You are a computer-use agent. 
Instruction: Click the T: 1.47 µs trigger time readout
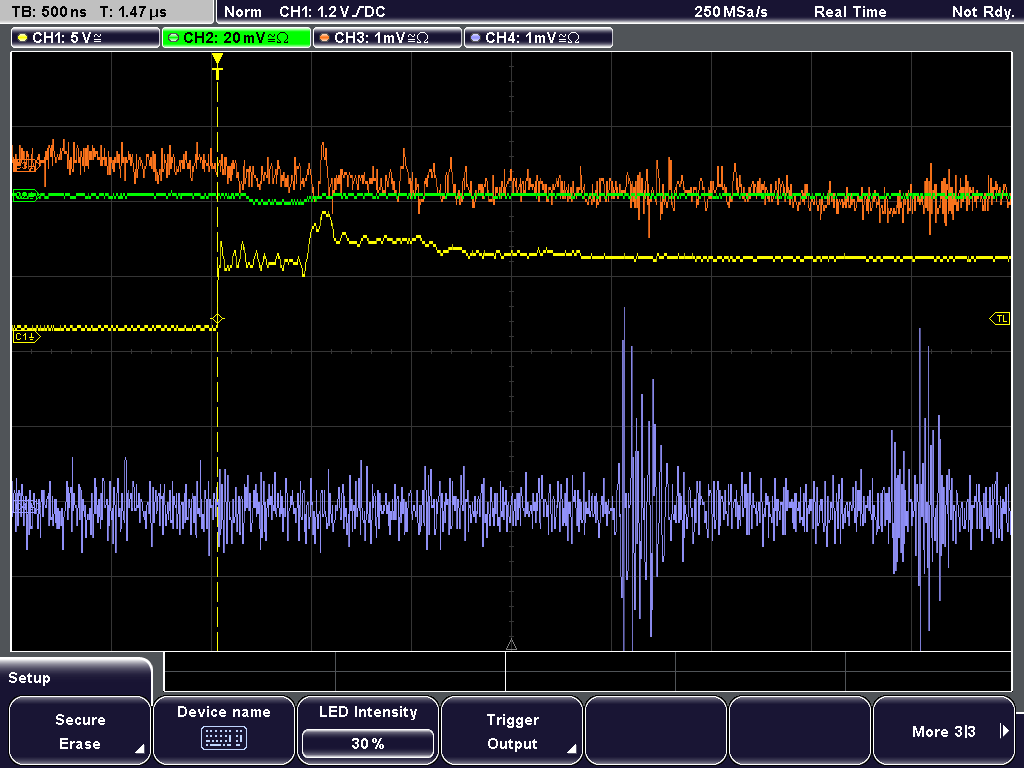(133, 12)
